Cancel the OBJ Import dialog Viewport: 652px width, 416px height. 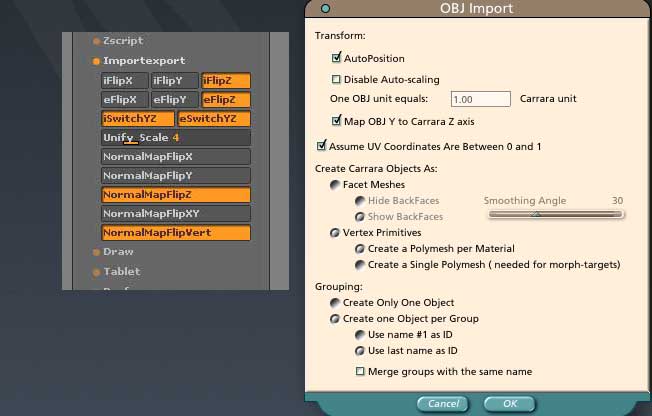(x=443, y=404)
